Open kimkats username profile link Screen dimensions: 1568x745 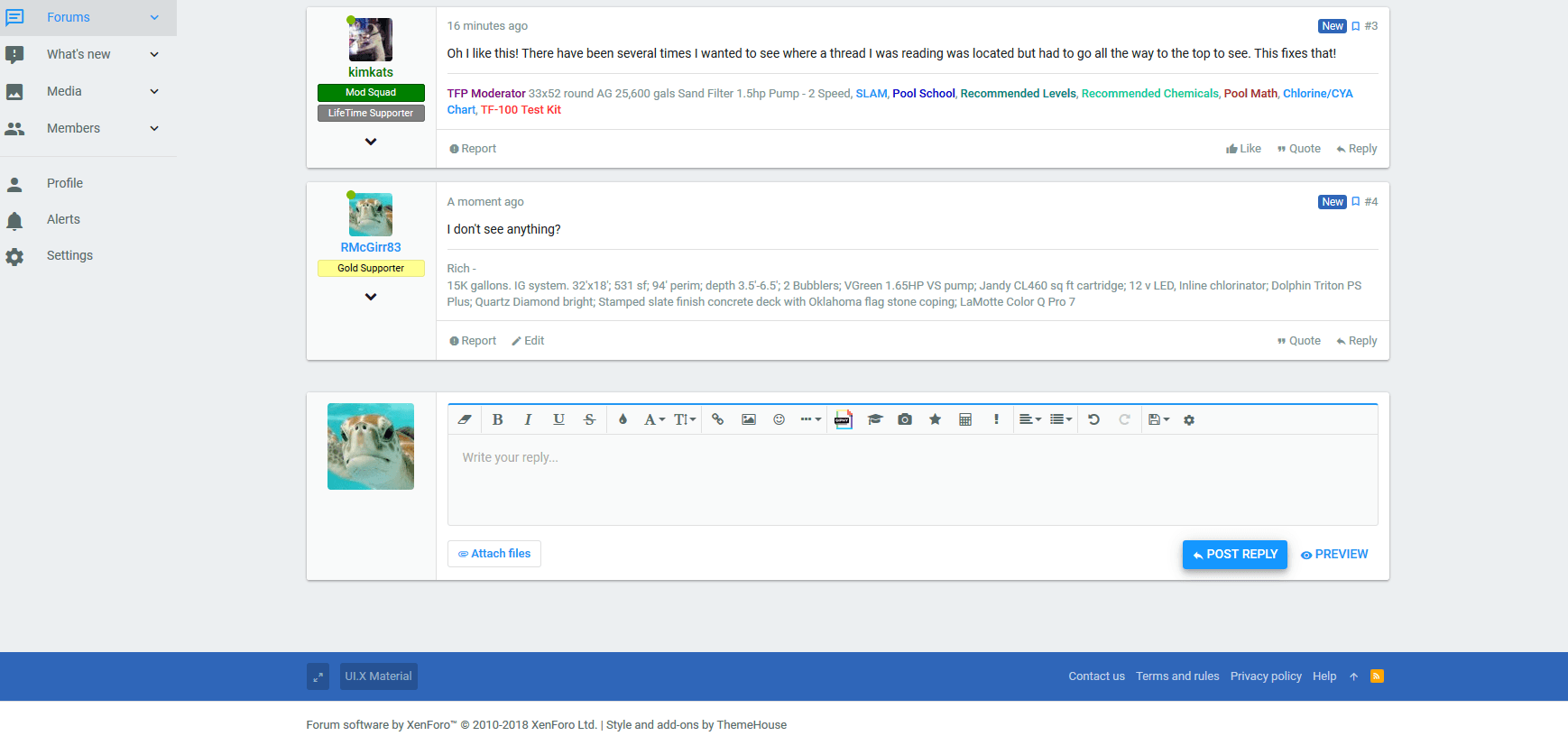[x=371, y=72]
